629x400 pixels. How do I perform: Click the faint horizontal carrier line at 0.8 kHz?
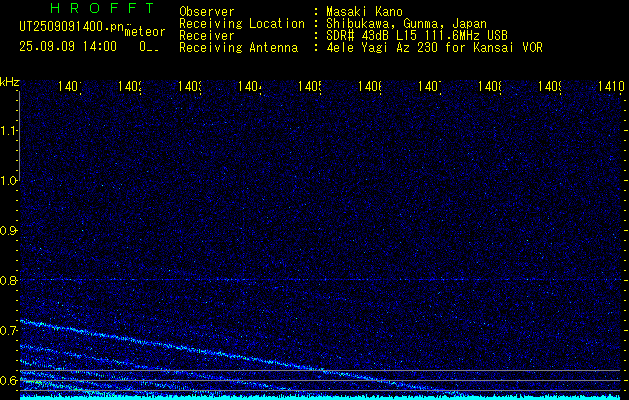click(x=320, y=279)
